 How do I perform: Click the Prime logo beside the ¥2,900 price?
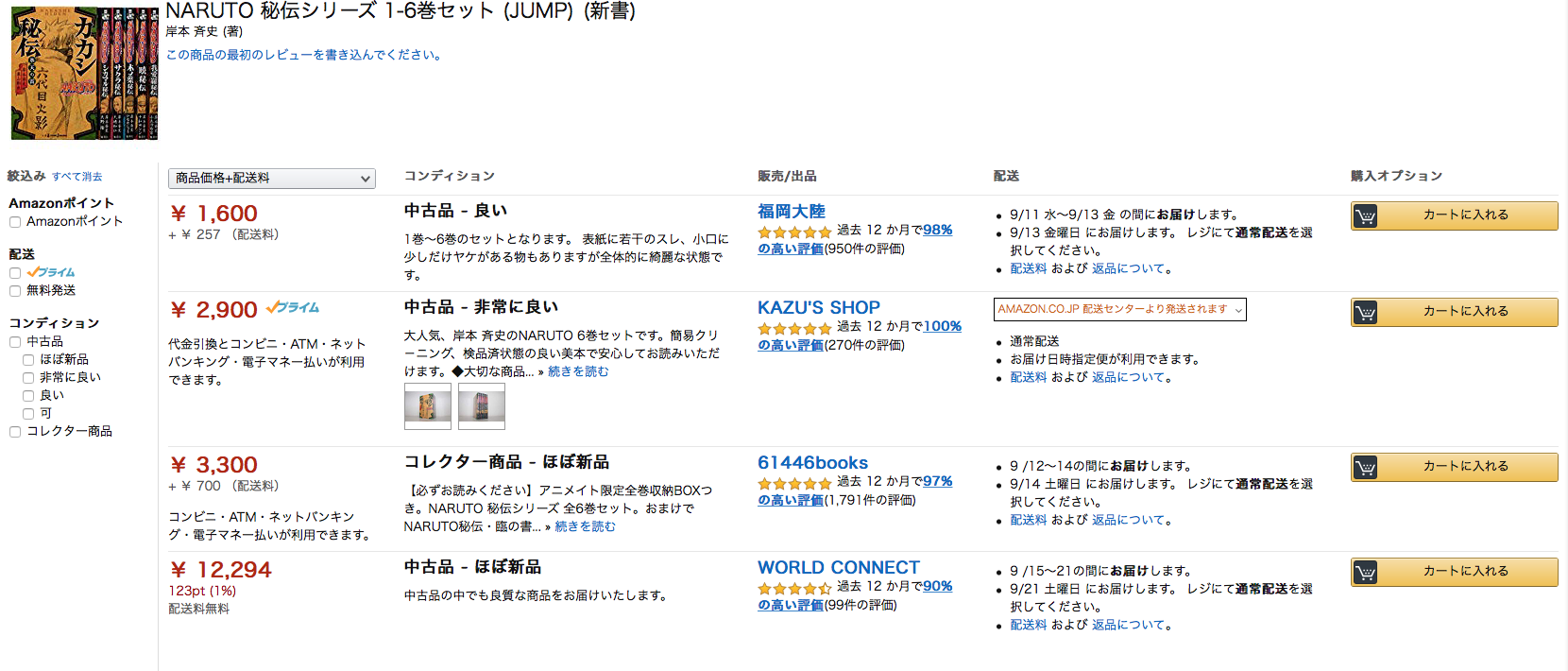(293, 308)
